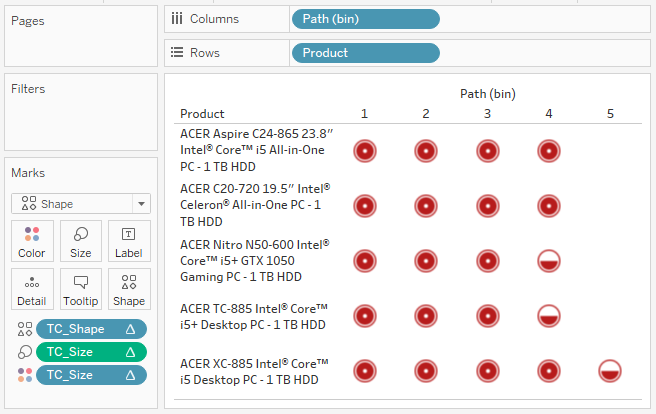Click the color icon beside blue TC_Size pill
The width and height of the screenshot is (656, 414).
[25, 375]
